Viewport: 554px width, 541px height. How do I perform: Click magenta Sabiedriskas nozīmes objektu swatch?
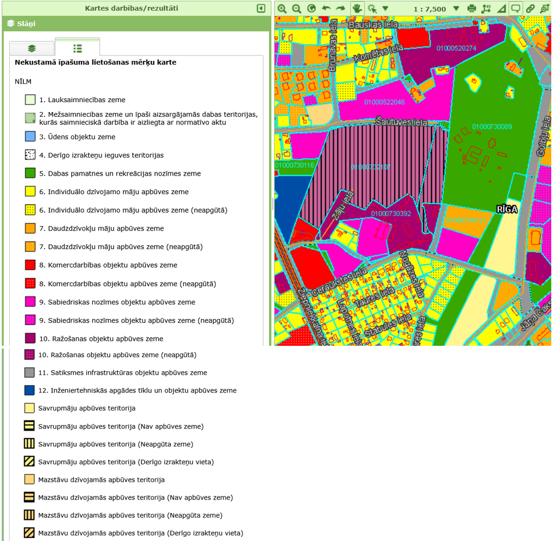coord(30,302)
